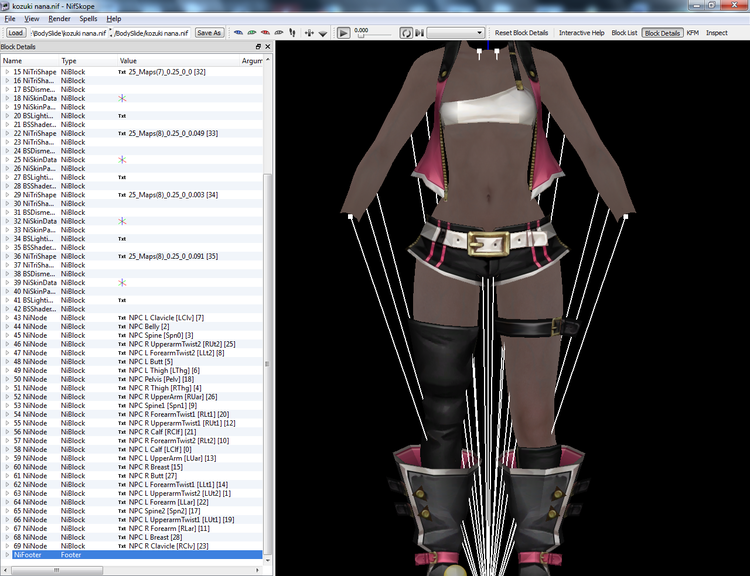Switch to Top view using blue icon
Viewport: 750px width, 576px height.
click(x=238, y=33)
